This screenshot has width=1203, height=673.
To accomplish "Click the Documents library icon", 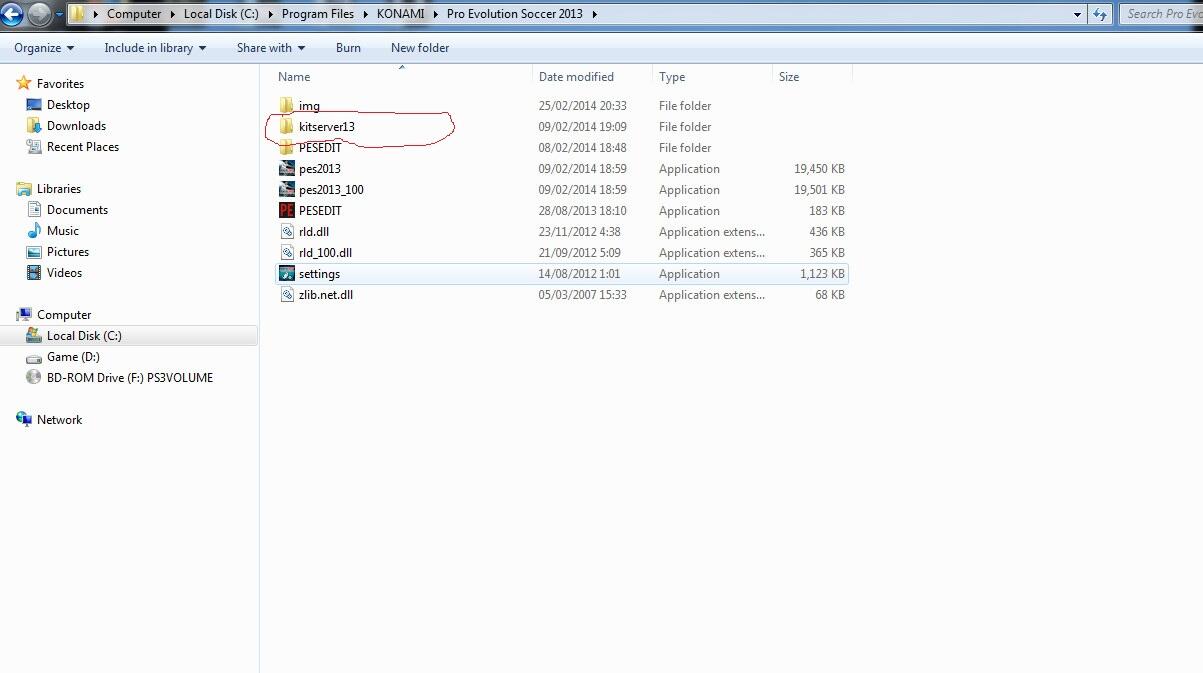I will [x=34, y=210].
